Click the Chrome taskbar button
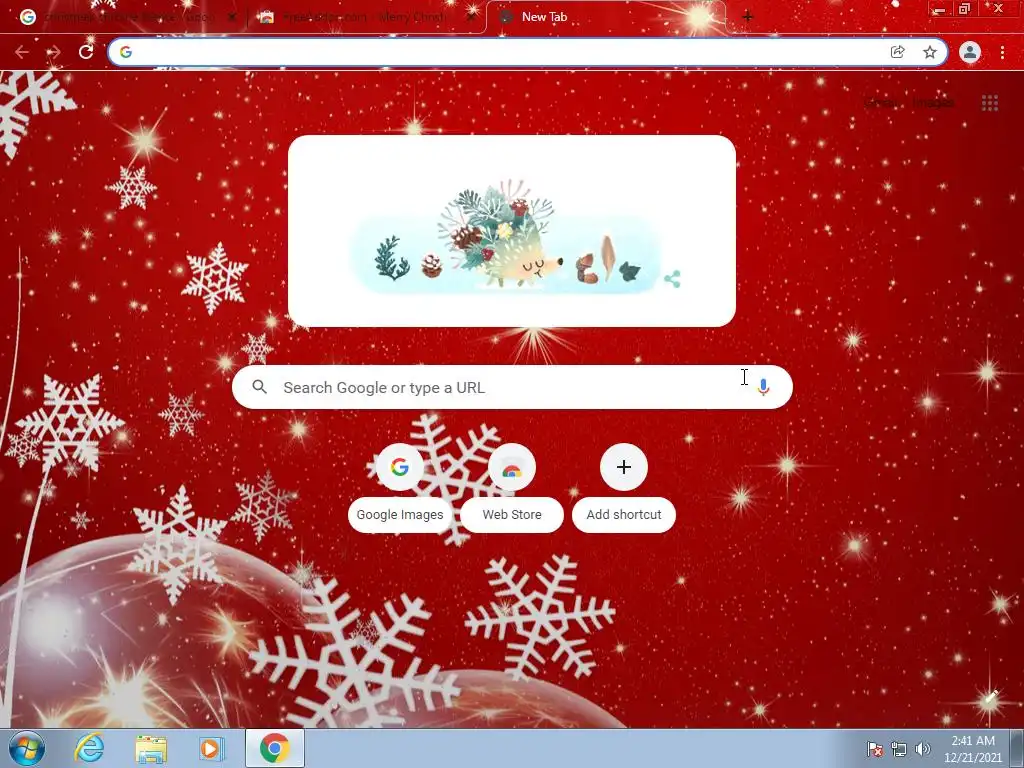1024x768 pixels. (x=275, y=748)
